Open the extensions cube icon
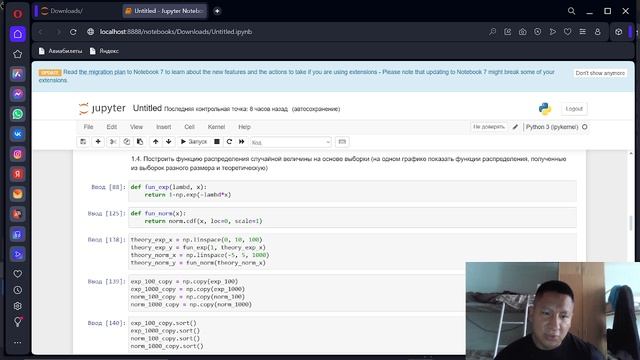The height and width of the screenshot is (360, 640). [x=618, y=32]
